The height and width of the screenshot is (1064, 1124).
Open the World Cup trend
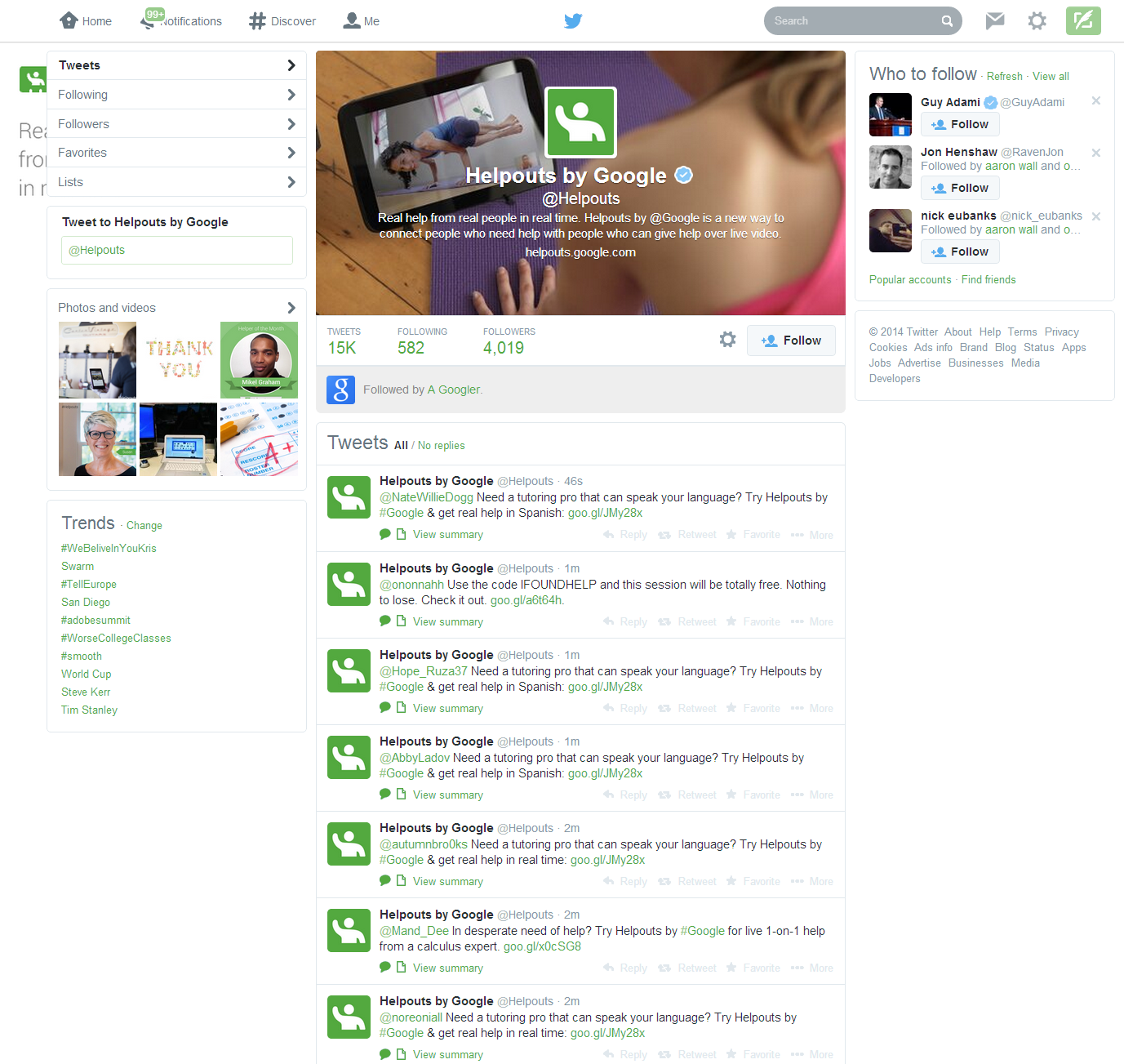click(x=86, y=674)
